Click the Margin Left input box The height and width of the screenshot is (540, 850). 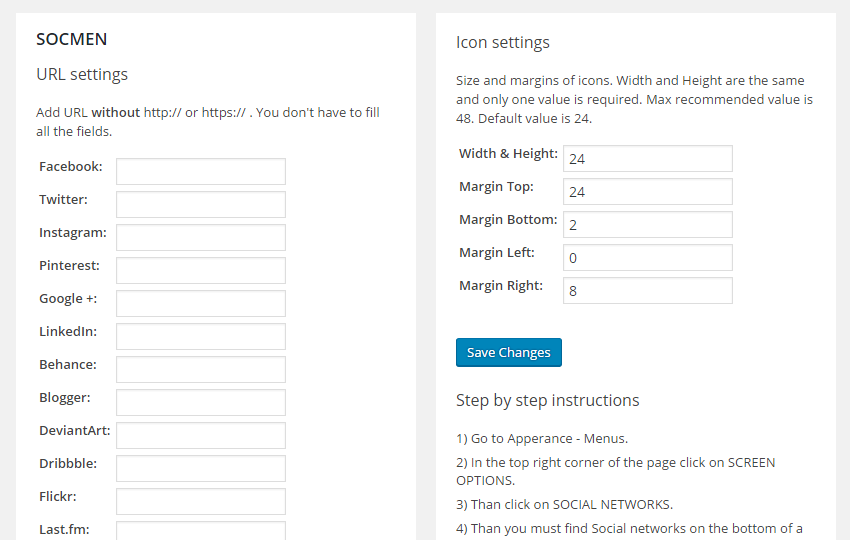[648, 258]
